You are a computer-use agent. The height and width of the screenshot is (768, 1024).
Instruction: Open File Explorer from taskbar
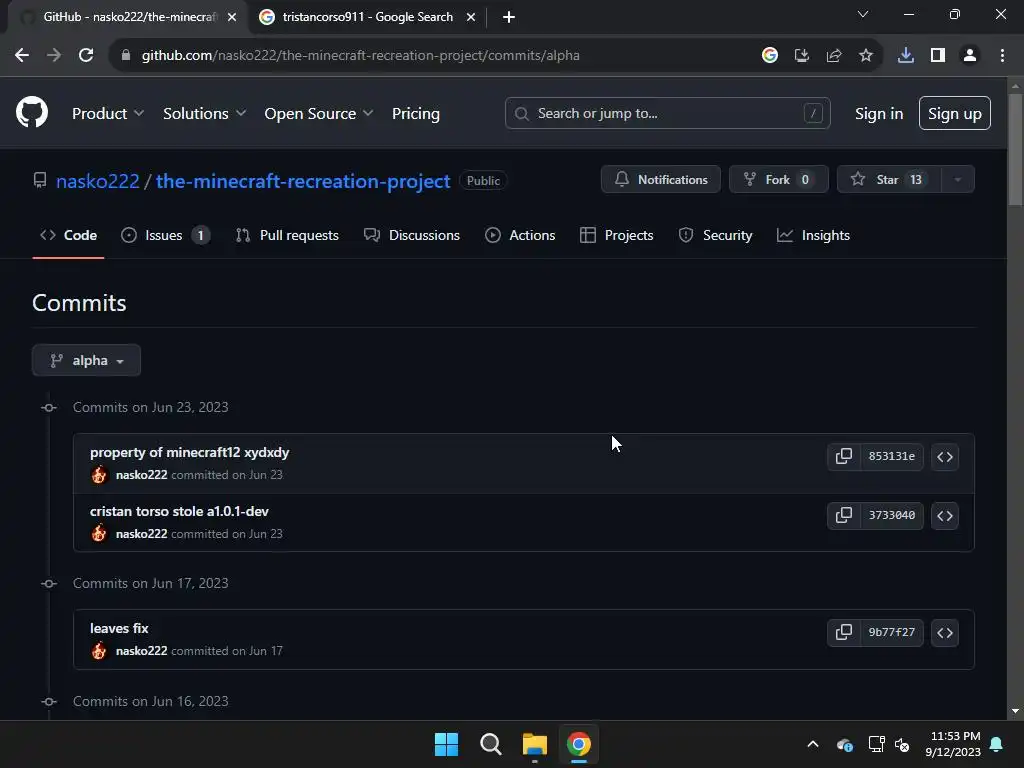tap(534, 744)
